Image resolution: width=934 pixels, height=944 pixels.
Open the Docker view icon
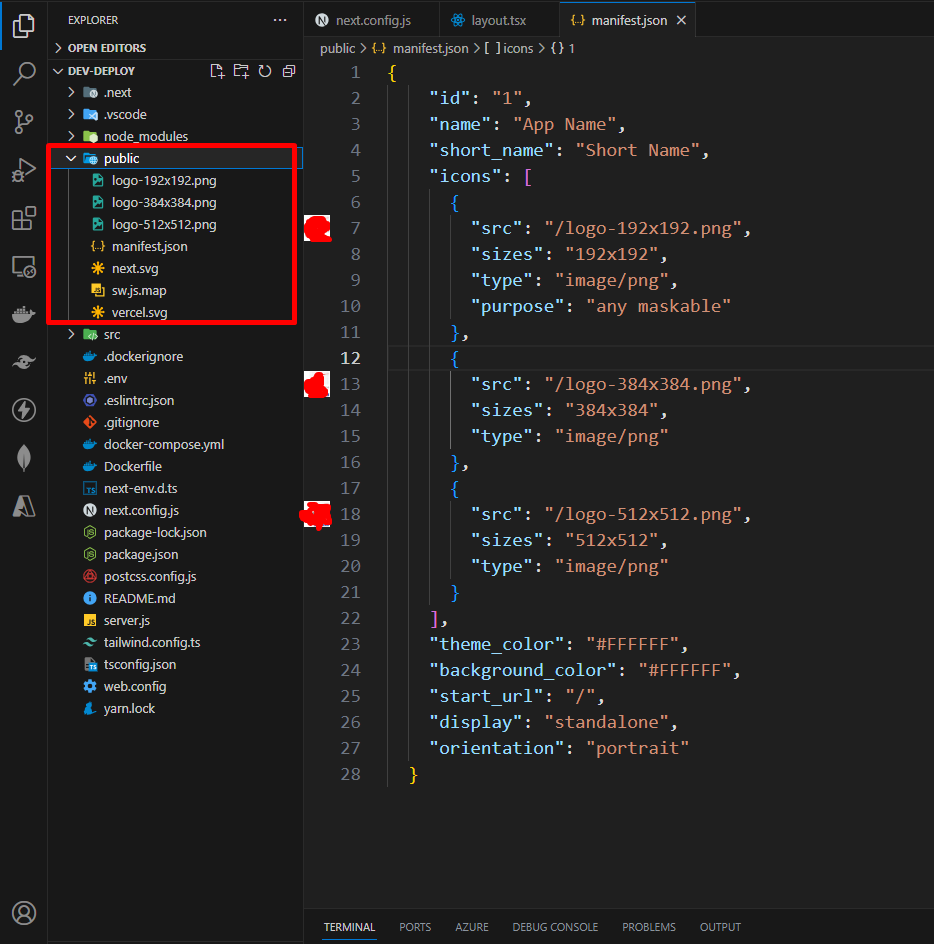point(23,314)
